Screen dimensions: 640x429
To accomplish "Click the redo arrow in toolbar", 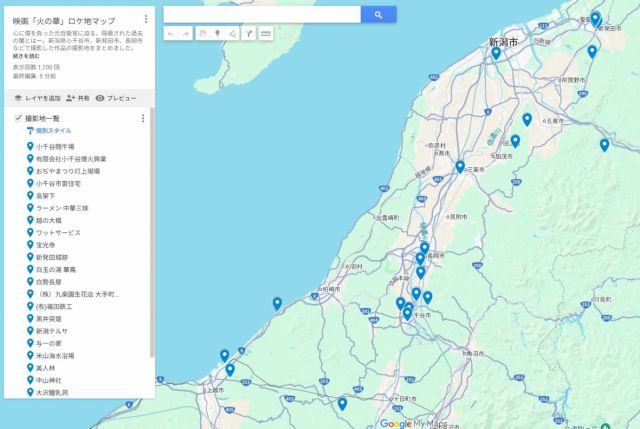I will (185, 34).
